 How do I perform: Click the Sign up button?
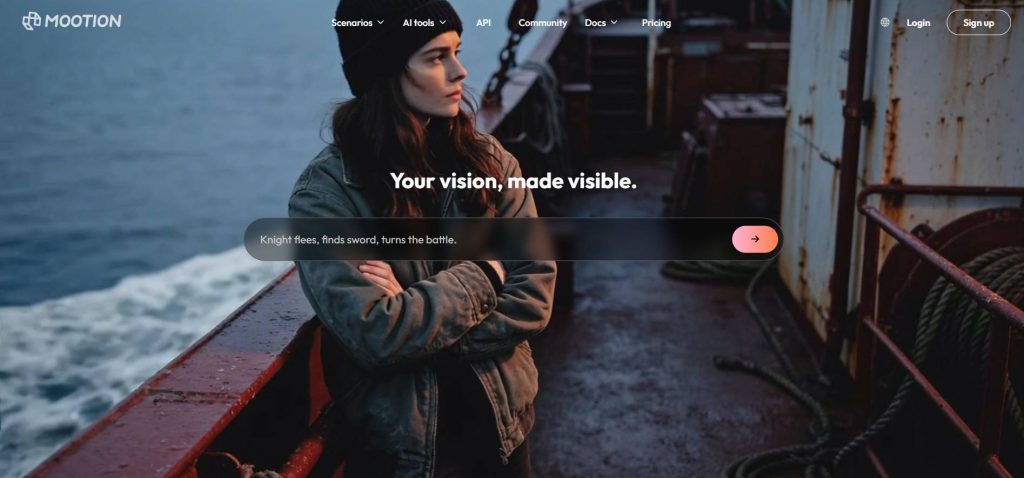978,23
